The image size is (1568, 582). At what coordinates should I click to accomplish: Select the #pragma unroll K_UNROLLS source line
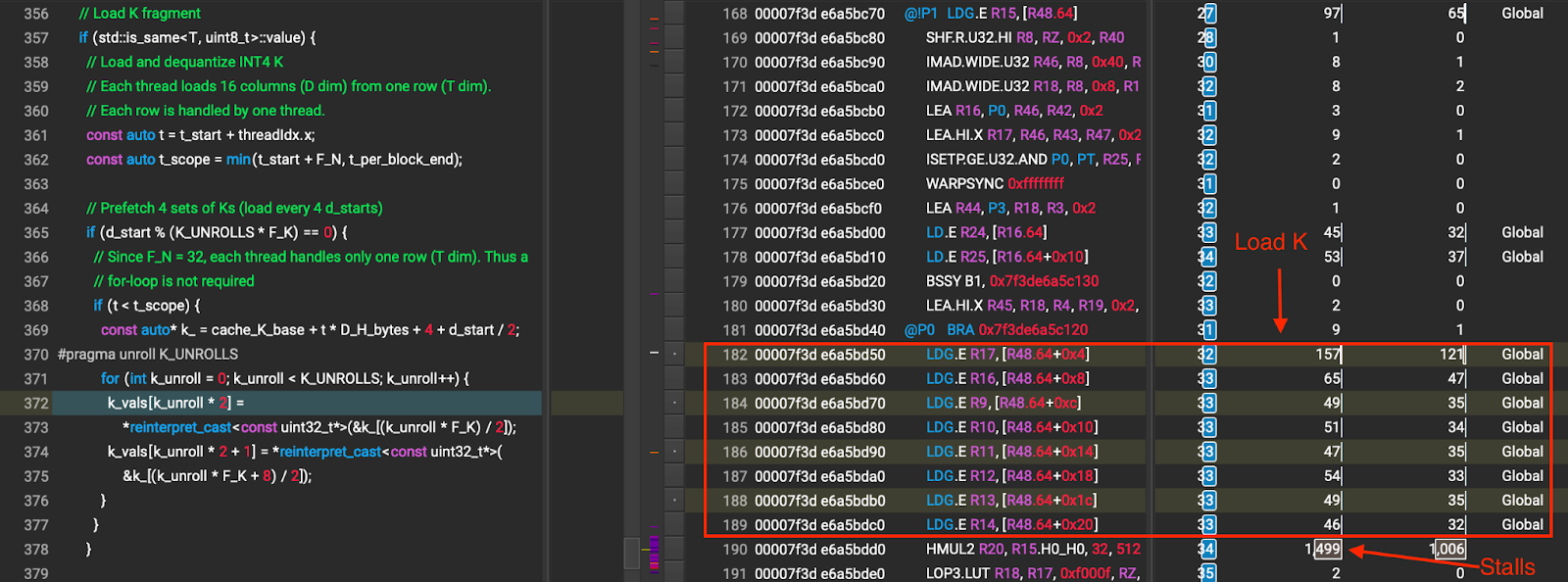pyautogui.click(x=148, y=355)
